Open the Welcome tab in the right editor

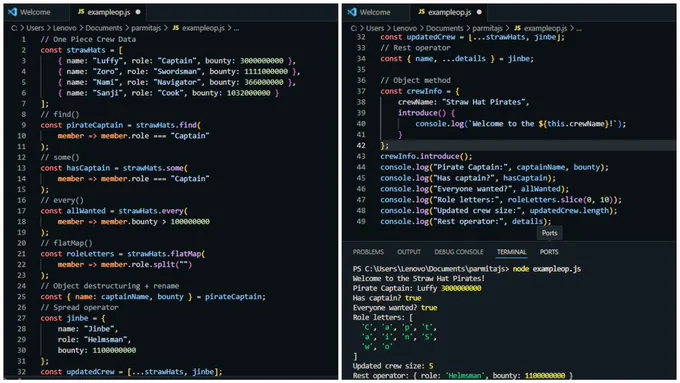375,12
